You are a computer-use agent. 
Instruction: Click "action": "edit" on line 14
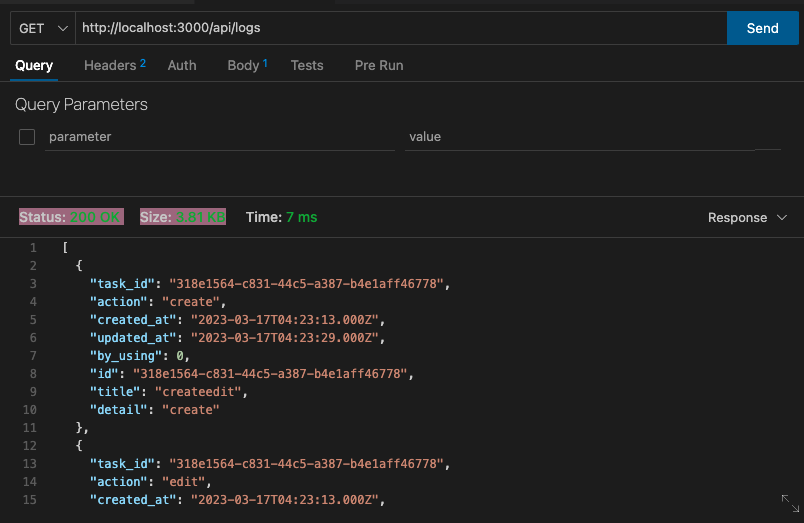[x=151, y=481]
